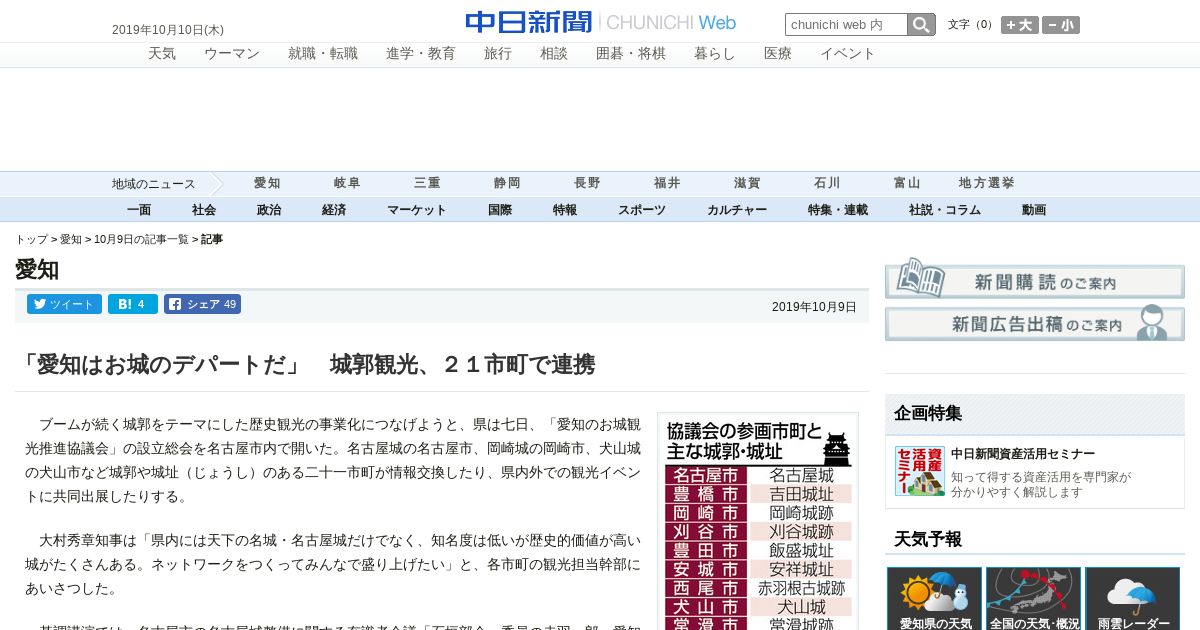
Task: Select 滋賀 regional news tab
Action: click(747, 184)
